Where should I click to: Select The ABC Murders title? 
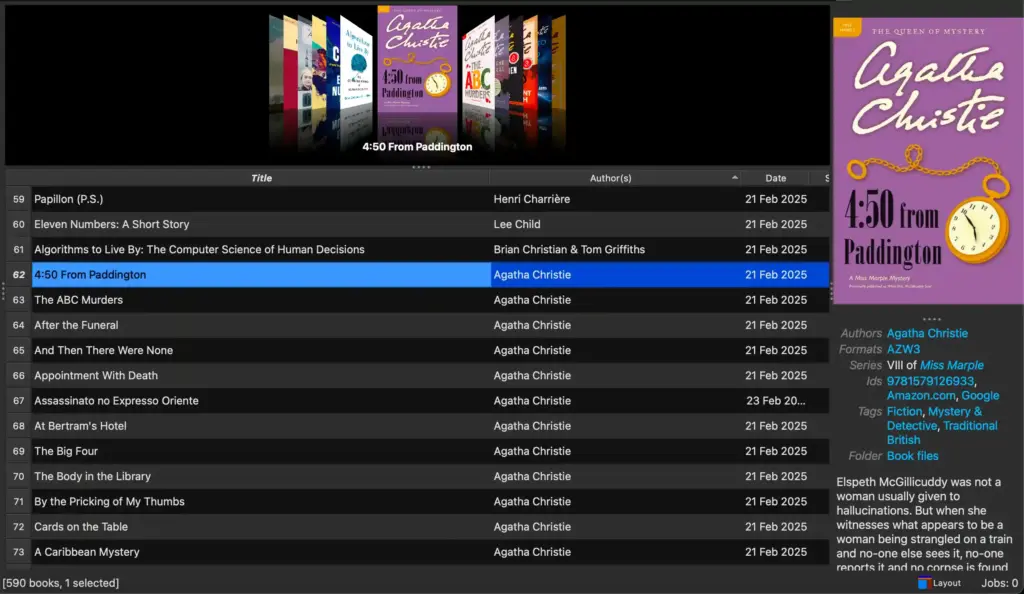click(78, 300)
